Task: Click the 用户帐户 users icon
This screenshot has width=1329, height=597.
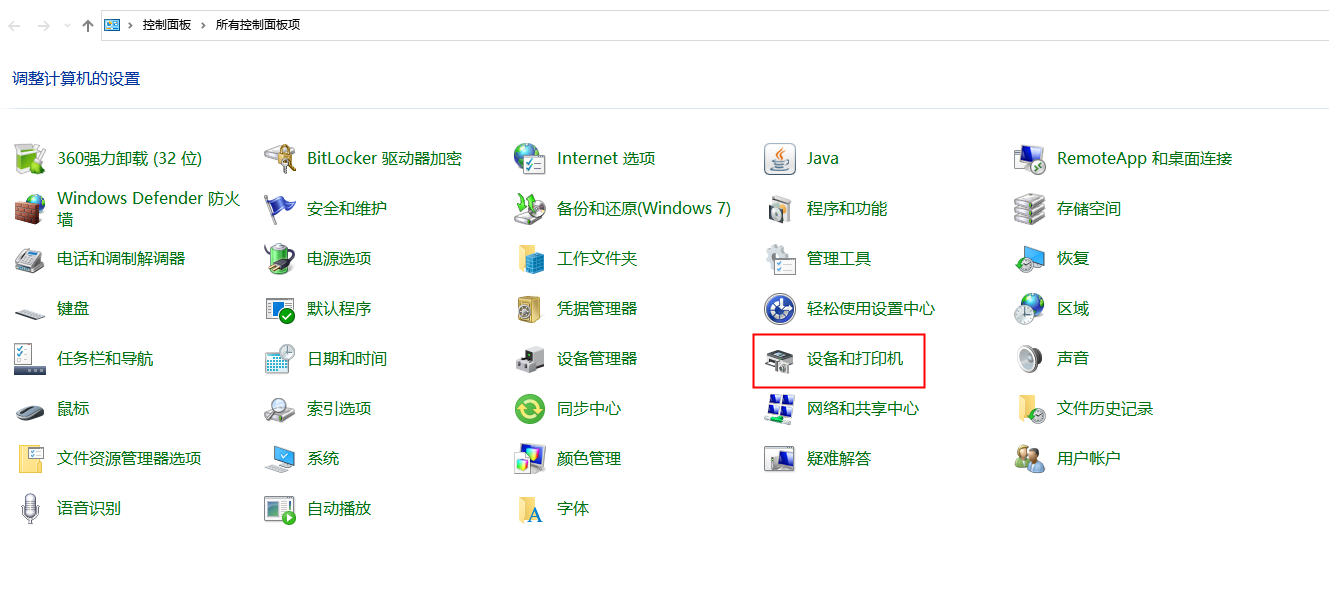Action: (x=1029, y=459)
